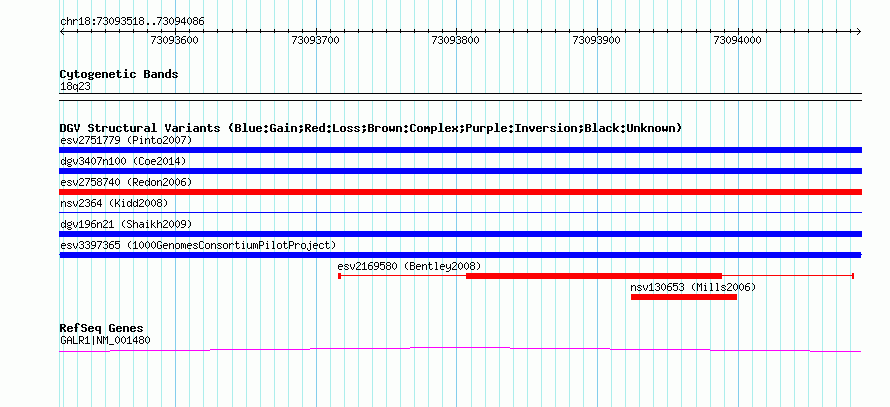Open the dgv3407n100 (Coe2014) variant label
890x407 pixels.
[123, 161]
